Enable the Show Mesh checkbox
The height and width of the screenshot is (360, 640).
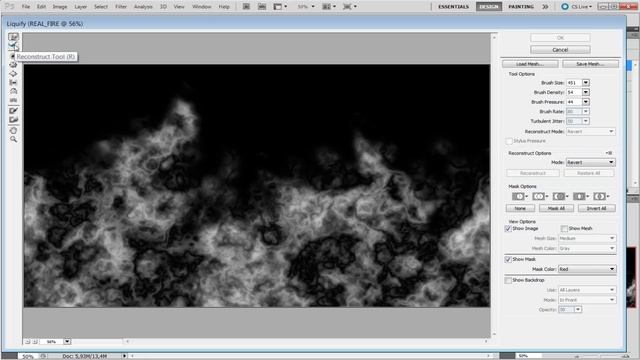coord(564,229)
